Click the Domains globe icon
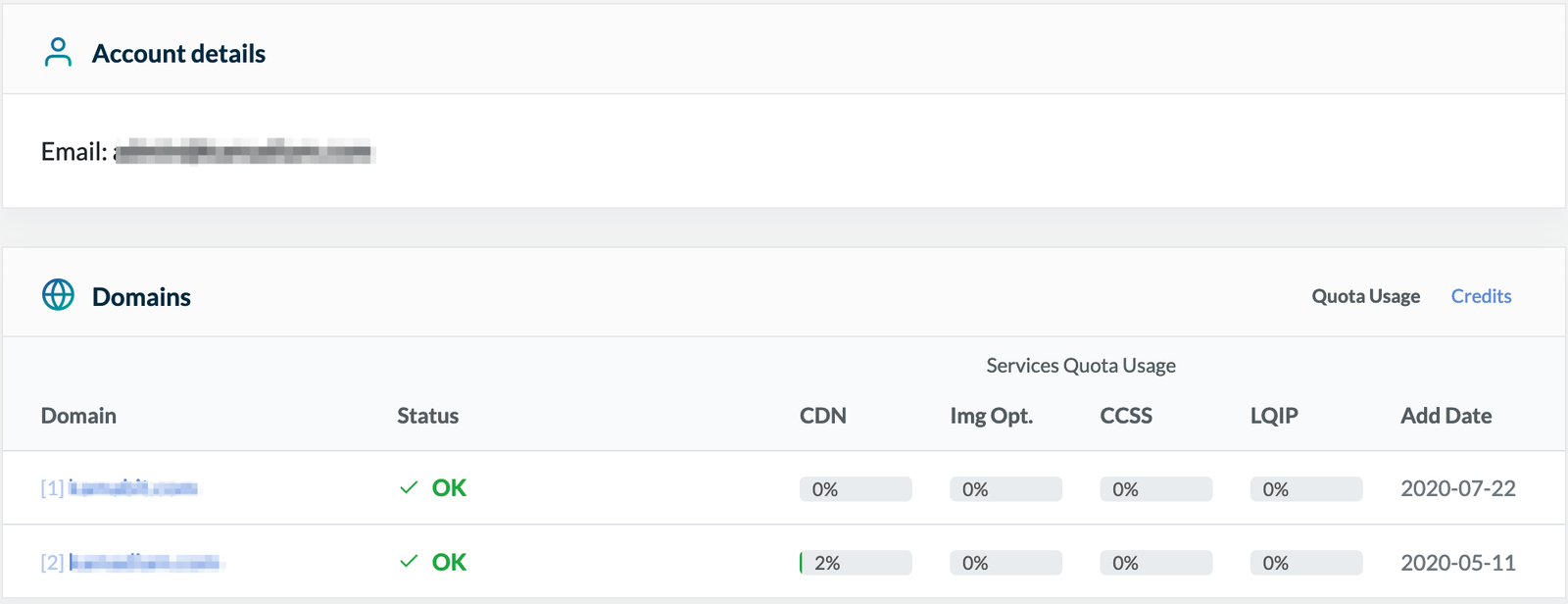Image resolution: width=1568 pixels, height=604 pixels. coord(58,295)
